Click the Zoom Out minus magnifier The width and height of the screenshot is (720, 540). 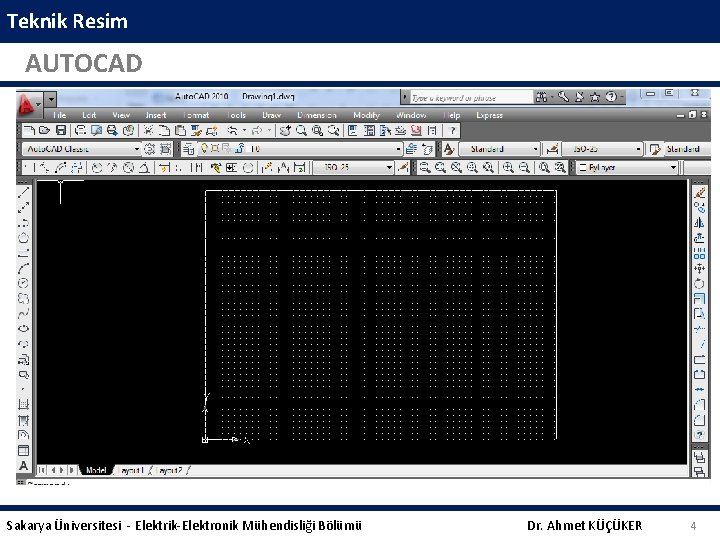[x=524, y=168]
